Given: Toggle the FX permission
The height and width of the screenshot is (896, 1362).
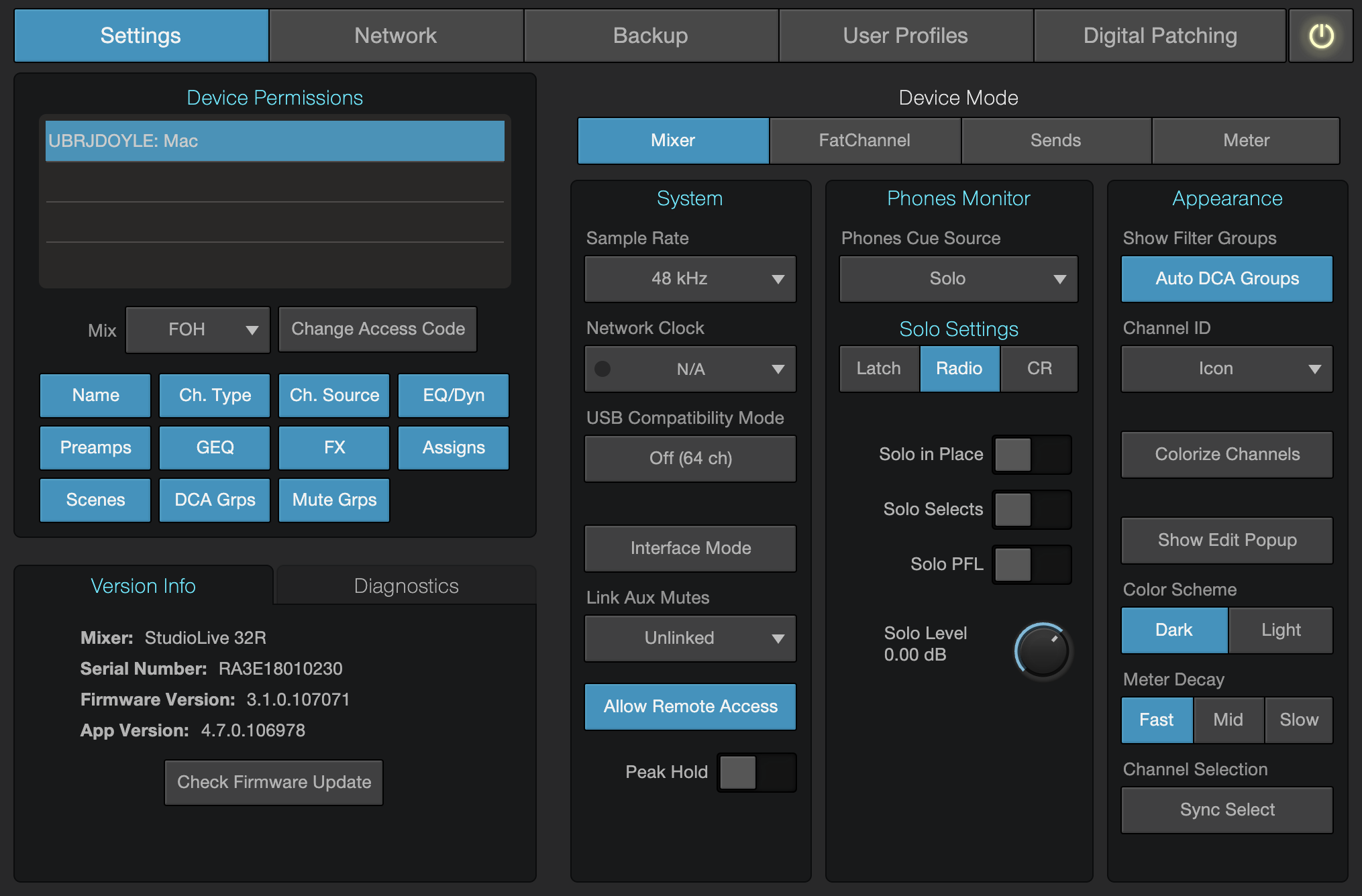Looking at the screenshot, I should coord(334,447).
